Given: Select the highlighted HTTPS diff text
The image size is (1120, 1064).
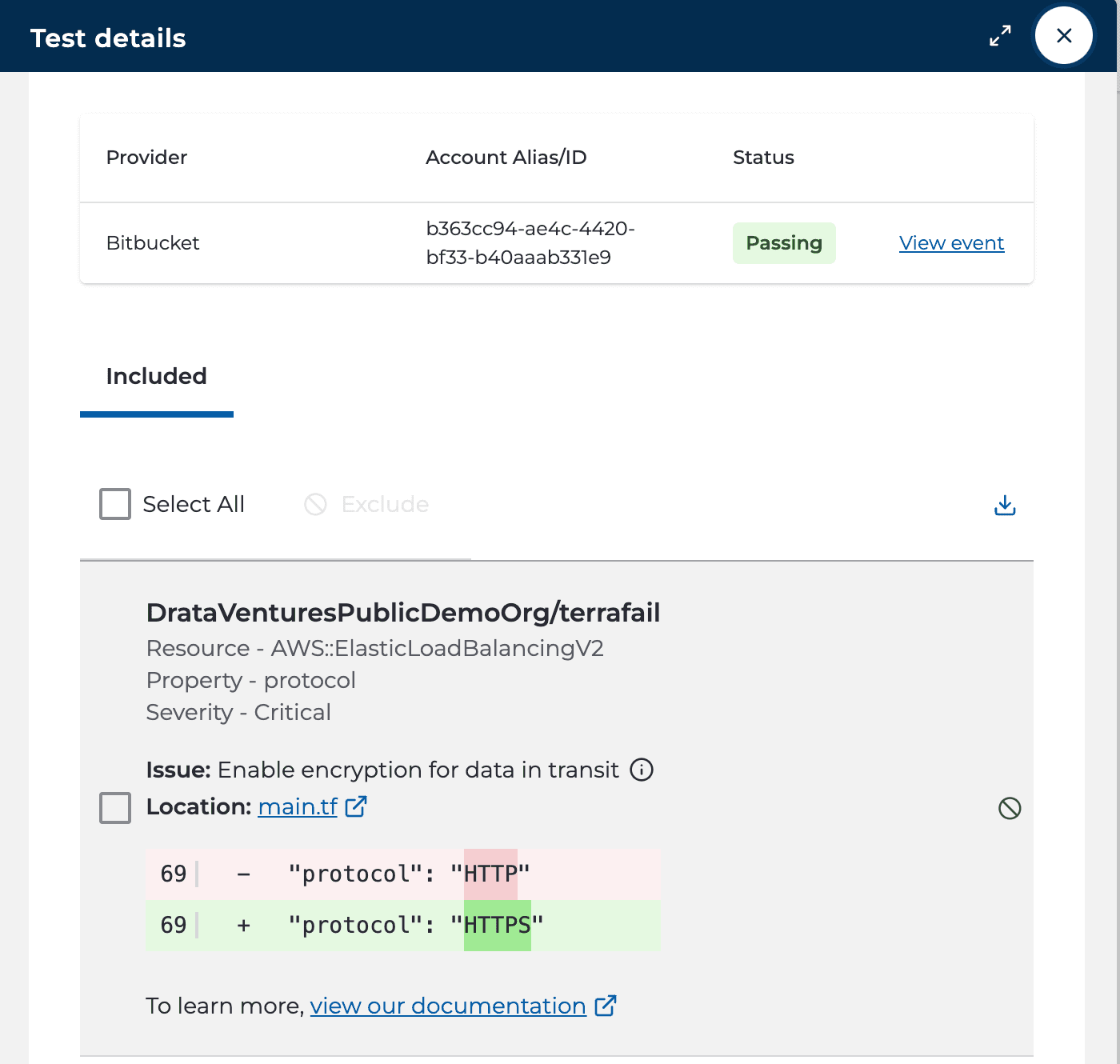Looking at the screenshot, I should [x=498, y=925].
